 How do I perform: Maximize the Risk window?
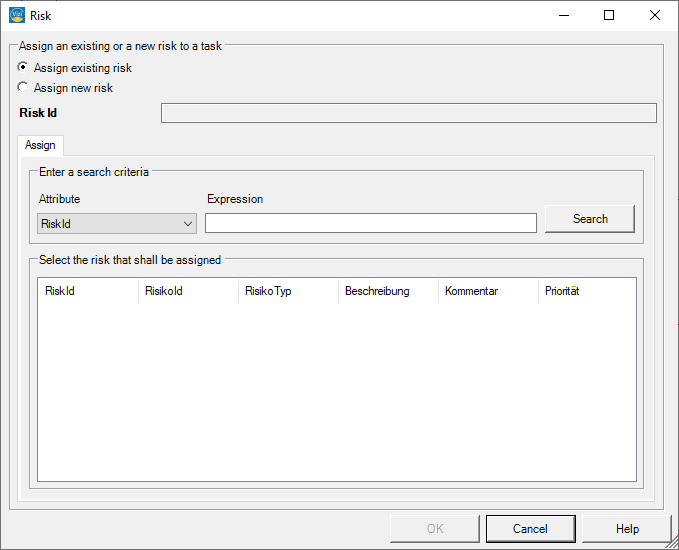click(609, 15)
